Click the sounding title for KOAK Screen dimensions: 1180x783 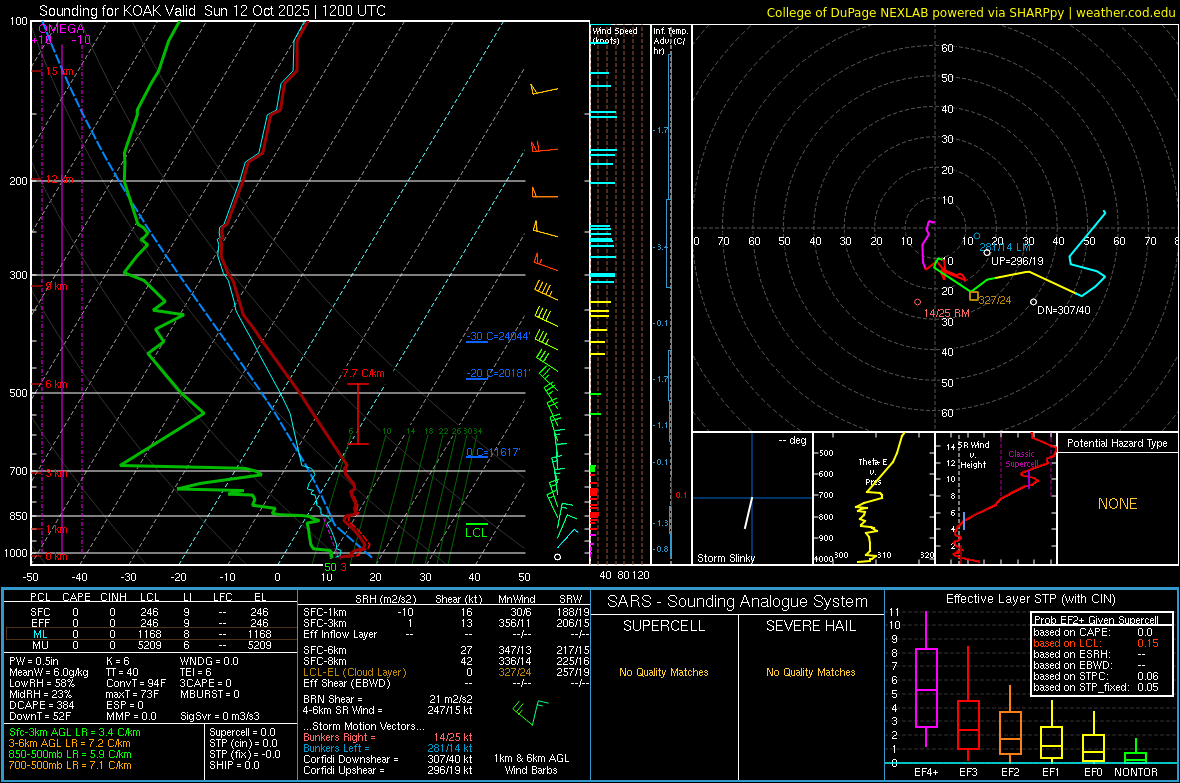(x=212, y=11)
